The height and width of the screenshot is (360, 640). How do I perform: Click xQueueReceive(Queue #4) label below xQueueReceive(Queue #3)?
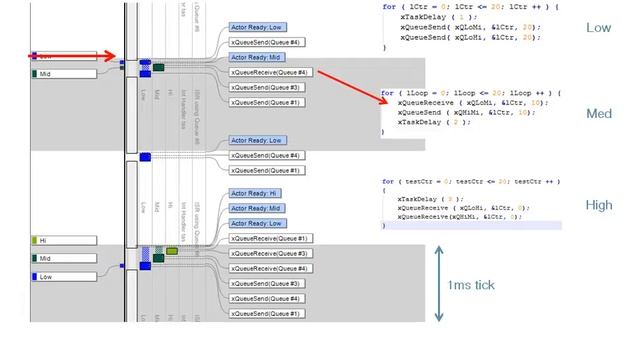[x=271, y=269]
